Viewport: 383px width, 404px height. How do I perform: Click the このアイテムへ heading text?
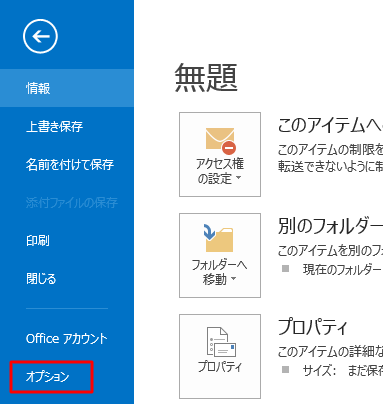coord(330,125)
